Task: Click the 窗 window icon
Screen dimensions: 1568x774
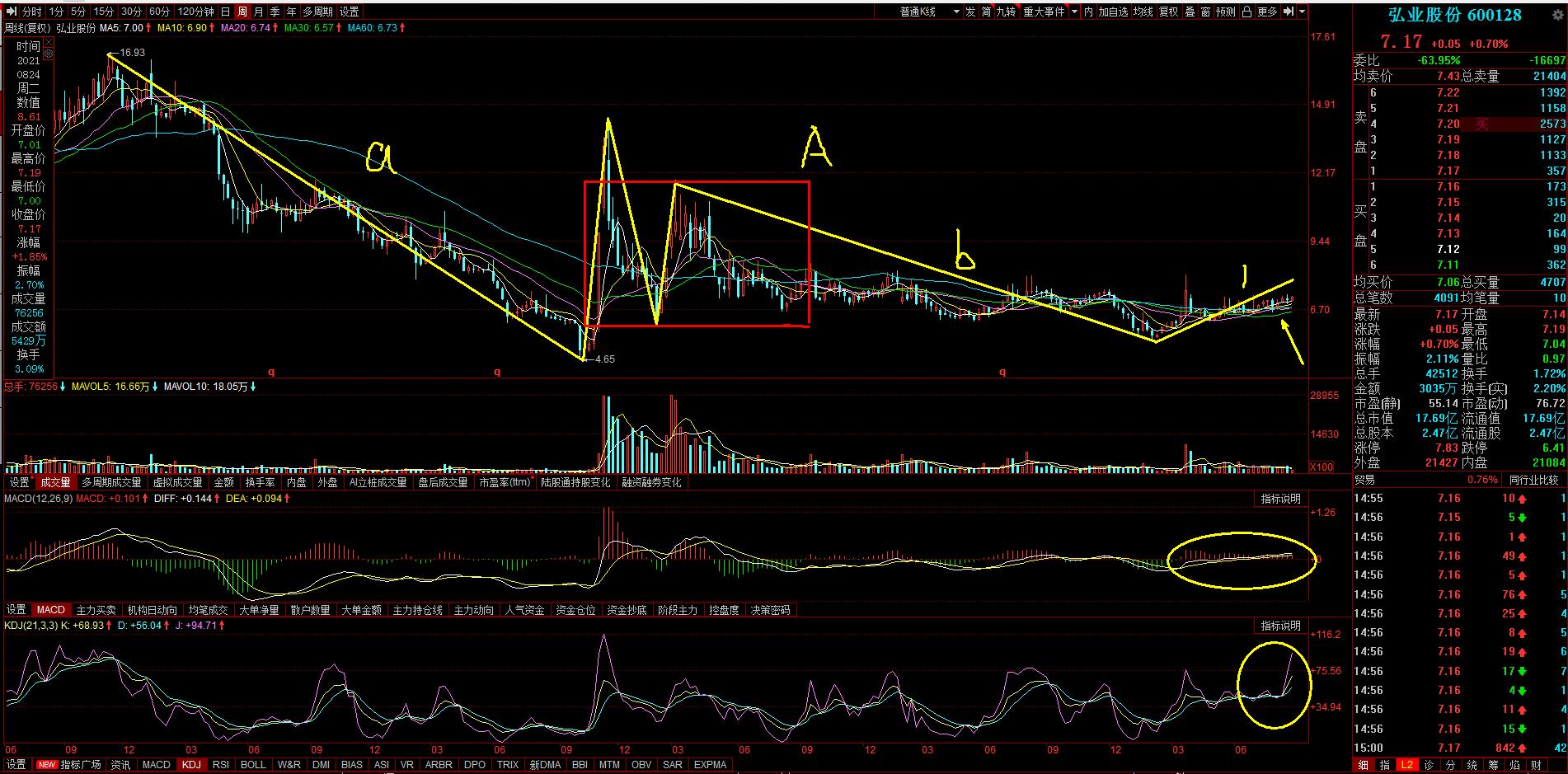Action: 1205,12
